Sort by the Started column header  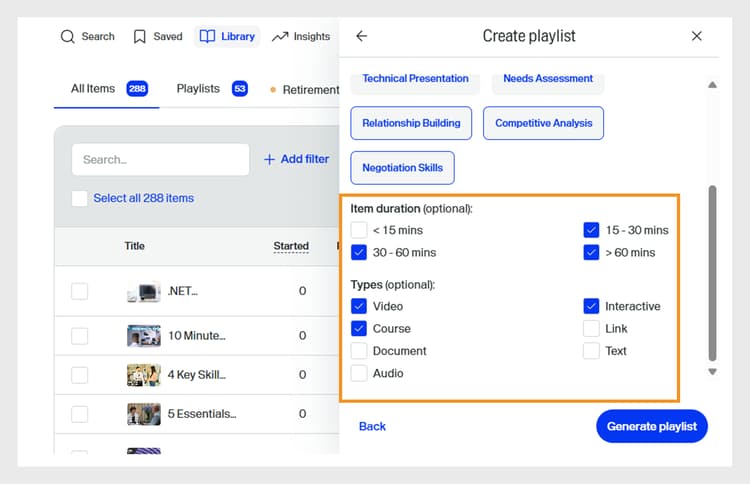click(291, 246)
